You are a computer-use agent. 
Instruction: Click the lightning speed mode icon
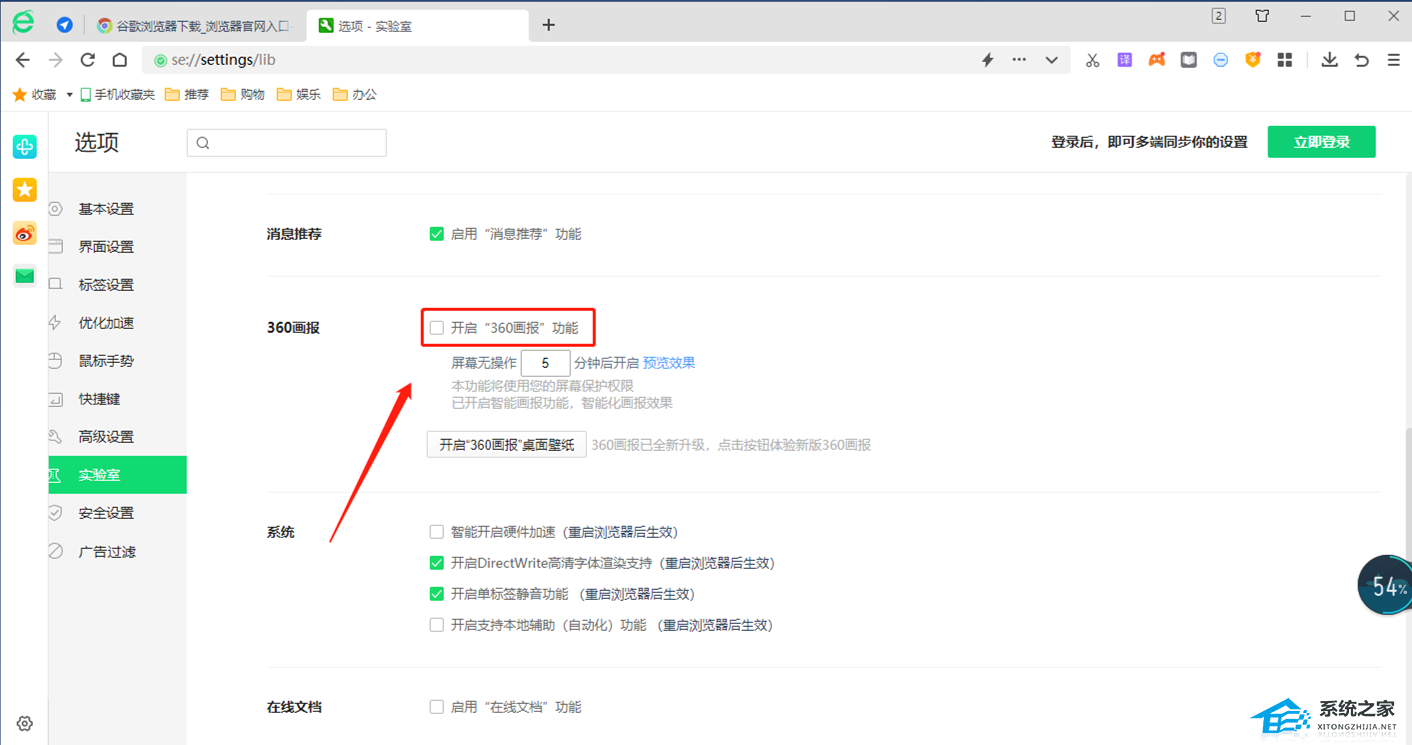pyautogui.click(x=987, y=60)
